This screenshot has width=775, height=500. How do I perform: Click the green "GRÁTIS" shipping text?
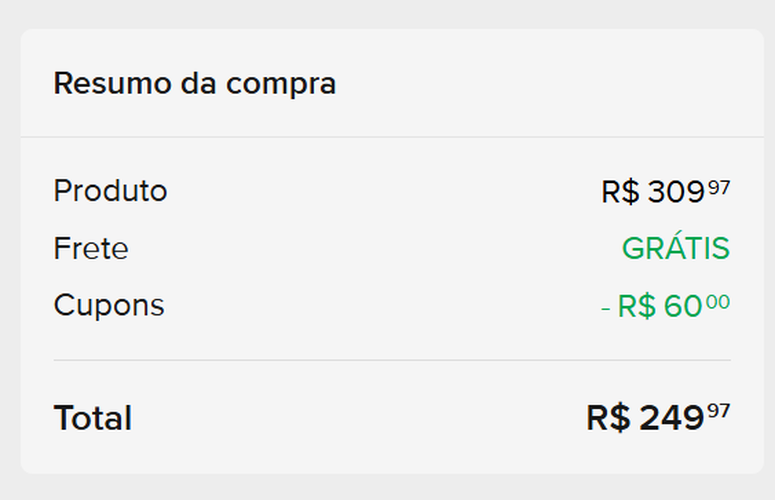coord(675,248)
